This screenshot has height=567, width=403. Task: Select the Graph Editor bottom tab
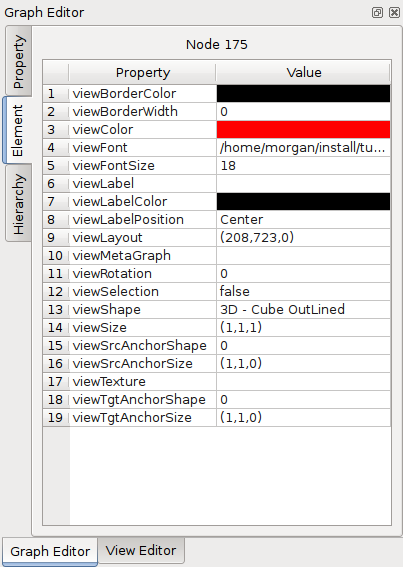[x=50, y=551]
